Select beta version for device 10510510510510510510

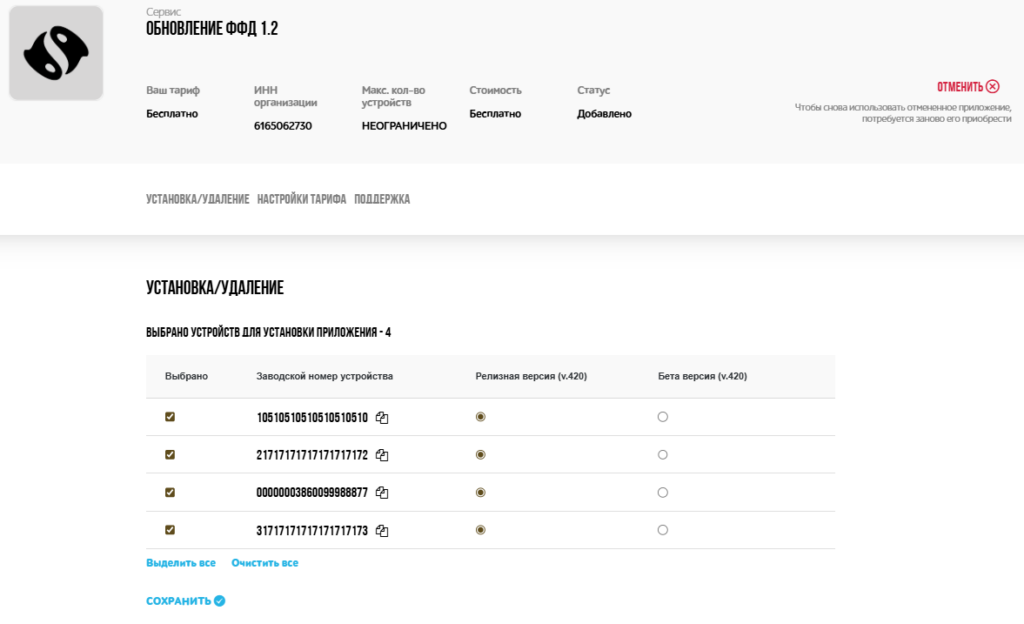click(663, 417)
